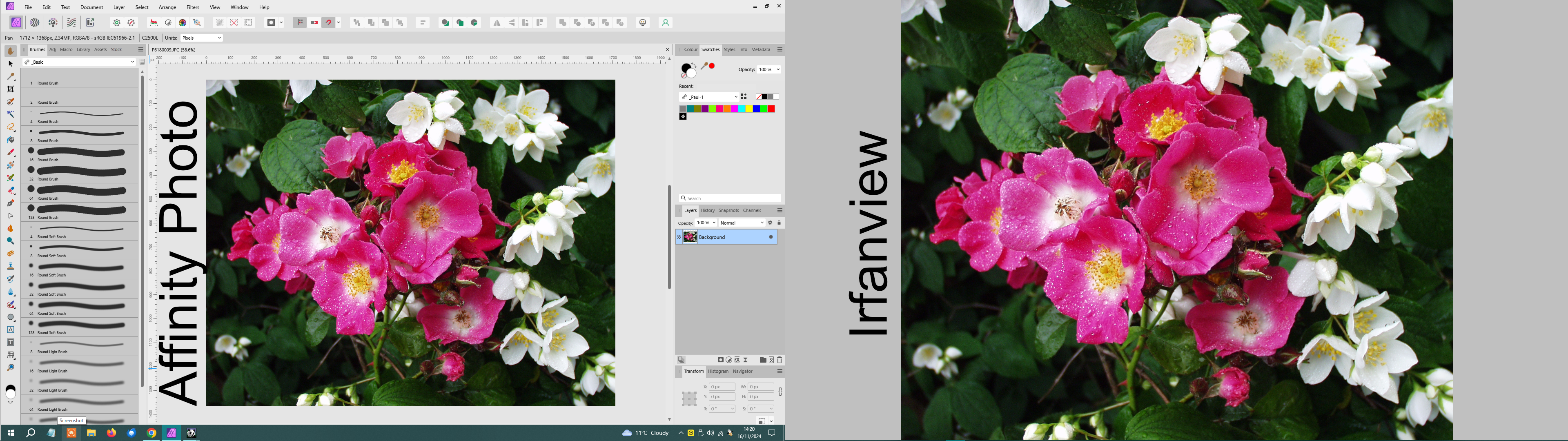
Task: Open the _Basic brush category dropdown
Action: click(79, 62)
